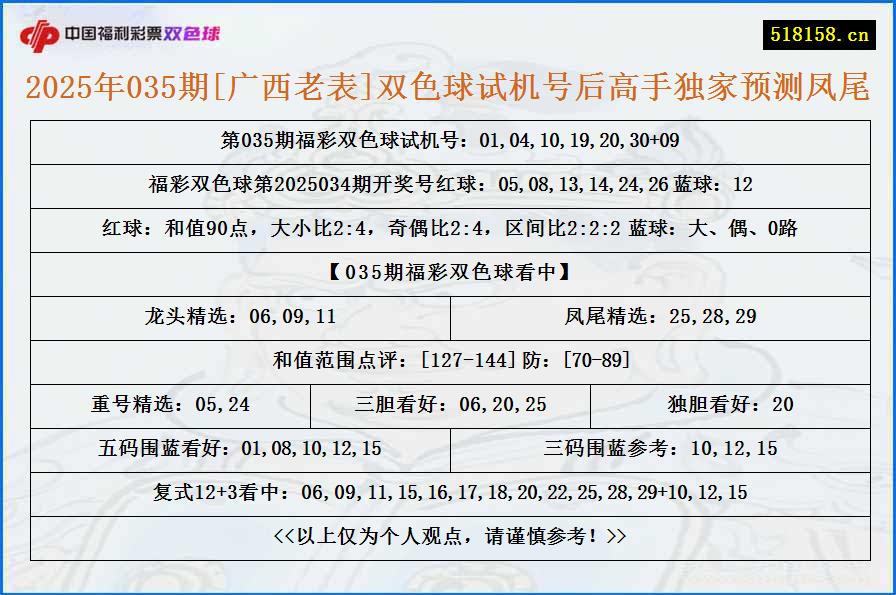
Task: Click the 2025034期 winning numbers row
Action: (x=448, y=186)
